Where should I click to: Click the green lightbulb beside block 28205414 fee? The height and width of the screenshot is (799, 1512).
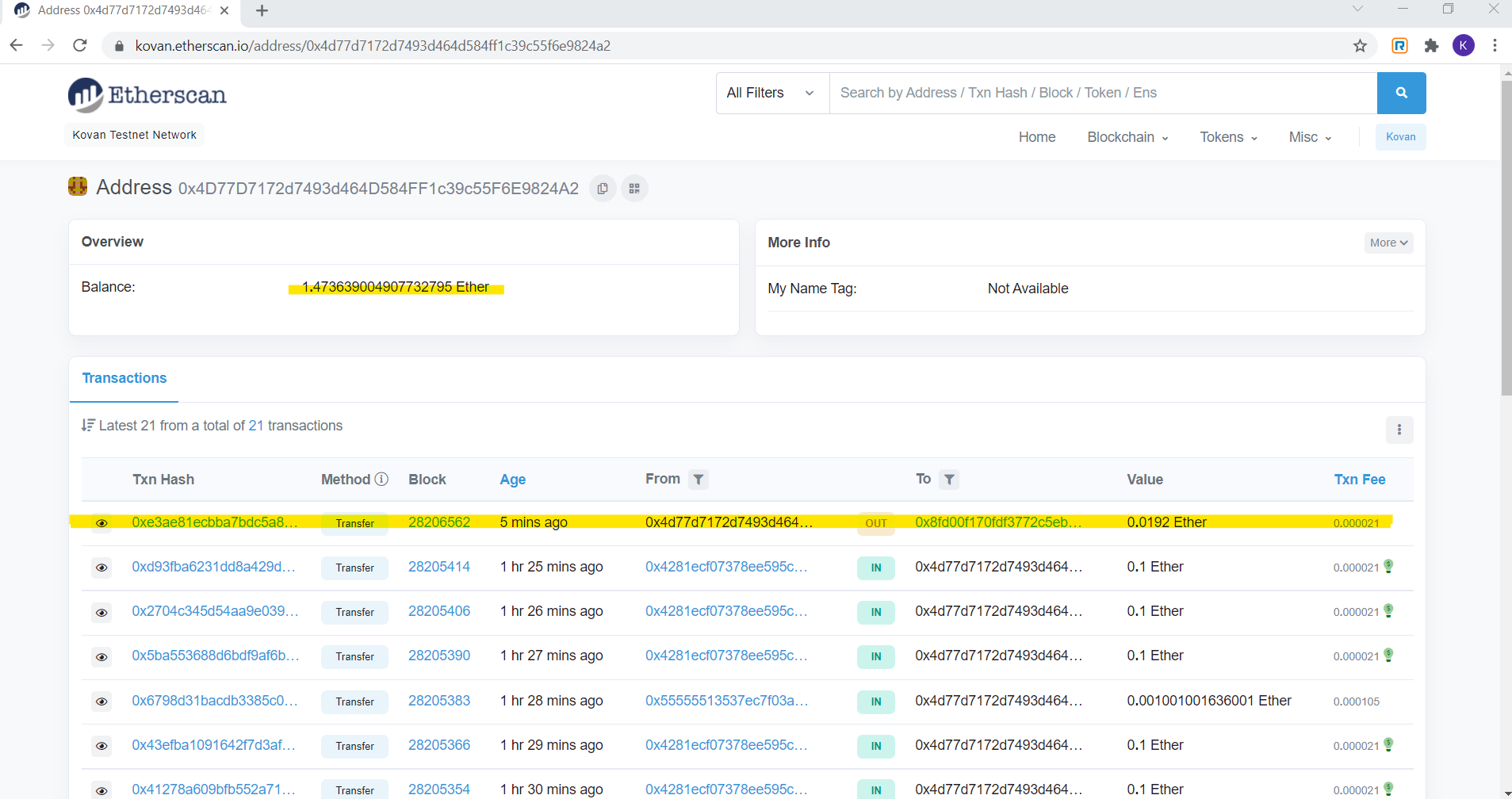(x=1388, y=566)
